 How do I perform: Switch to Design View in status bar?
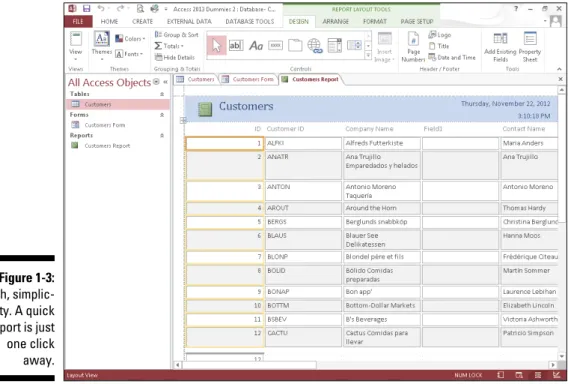pyautogui.click(x=556, y=375)
